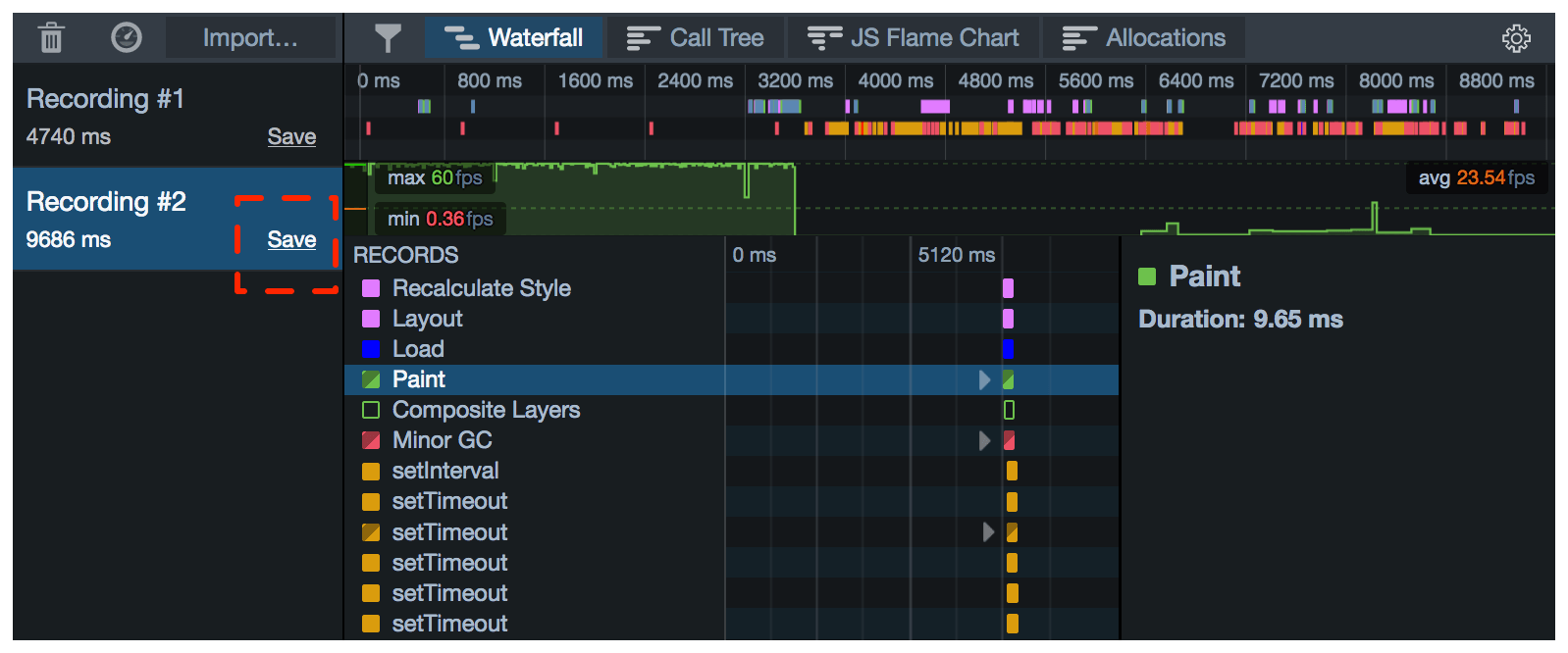Start recording with the stopwatch icon

click(x=127, y=38)
